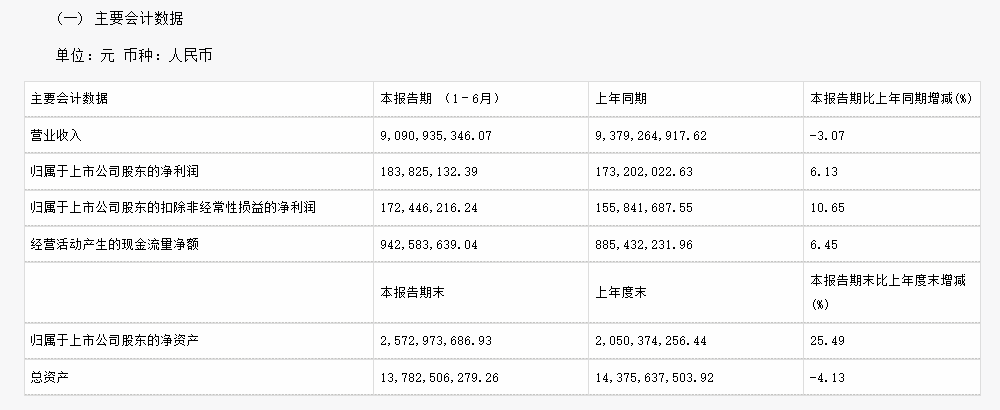Click the cash flow value 942,583,639.04
This screenshot has width=1000, height=410.
tap(429, 244)
